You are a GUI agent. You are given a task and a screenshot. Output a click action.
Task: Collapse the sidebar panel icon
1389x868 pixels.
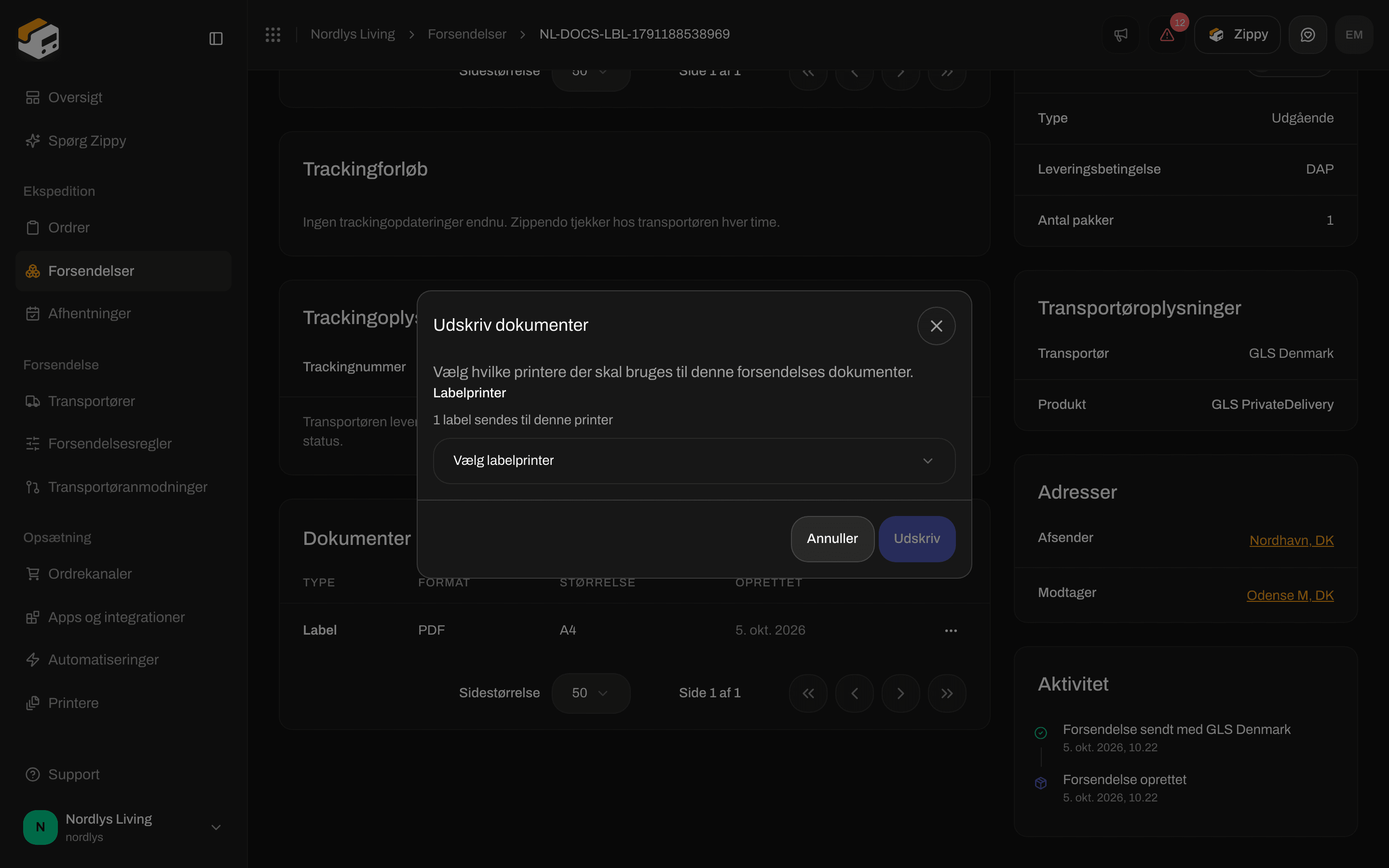point(216,39)
